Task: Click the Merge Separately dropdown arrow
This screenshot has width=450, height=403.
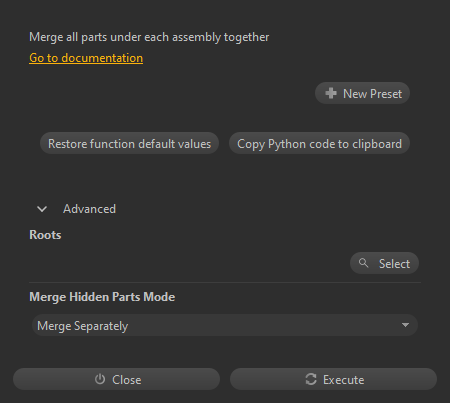Action: pos(405,325)
